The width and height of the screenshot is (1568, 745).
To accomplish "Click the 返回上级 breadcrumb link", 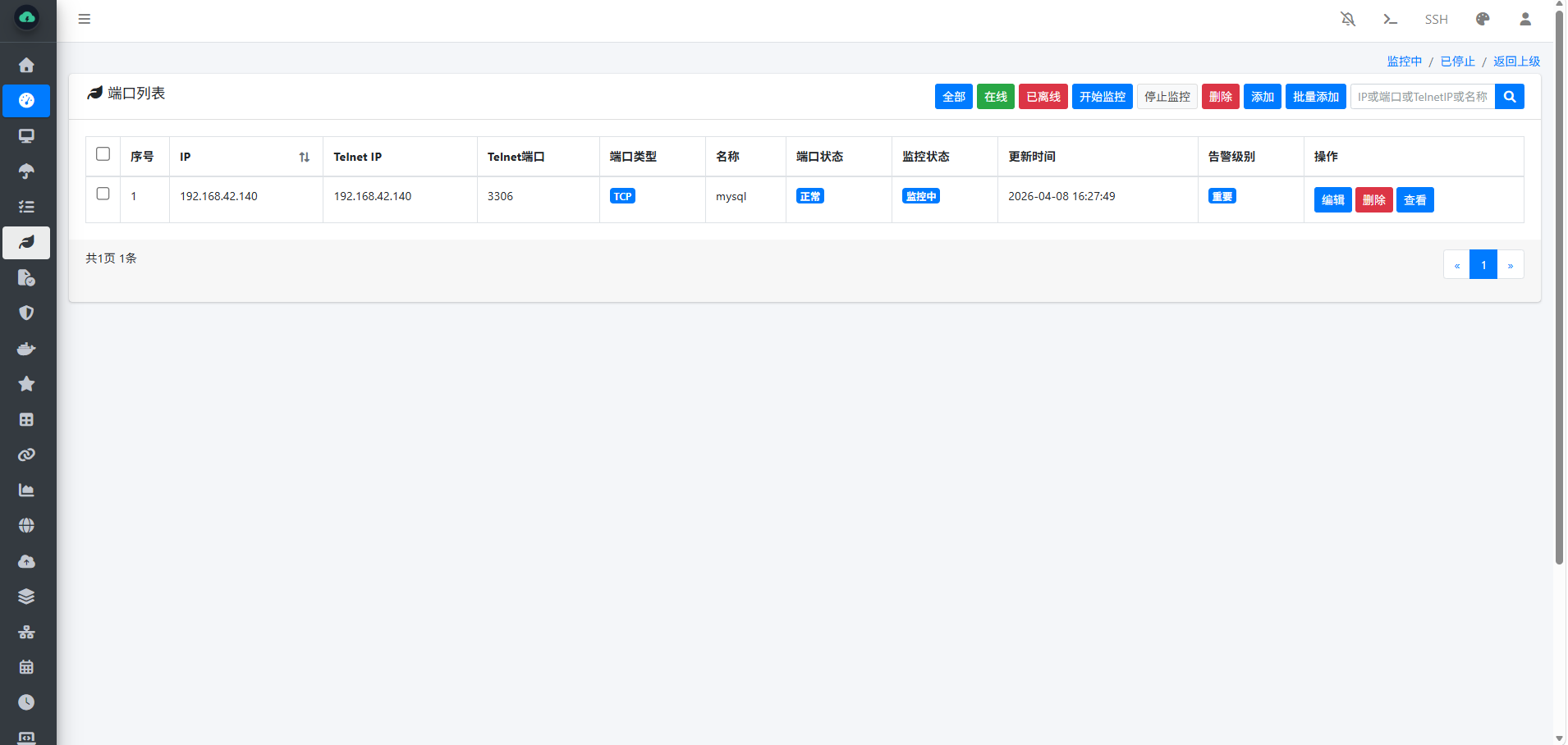I will tap(1515, 62).
